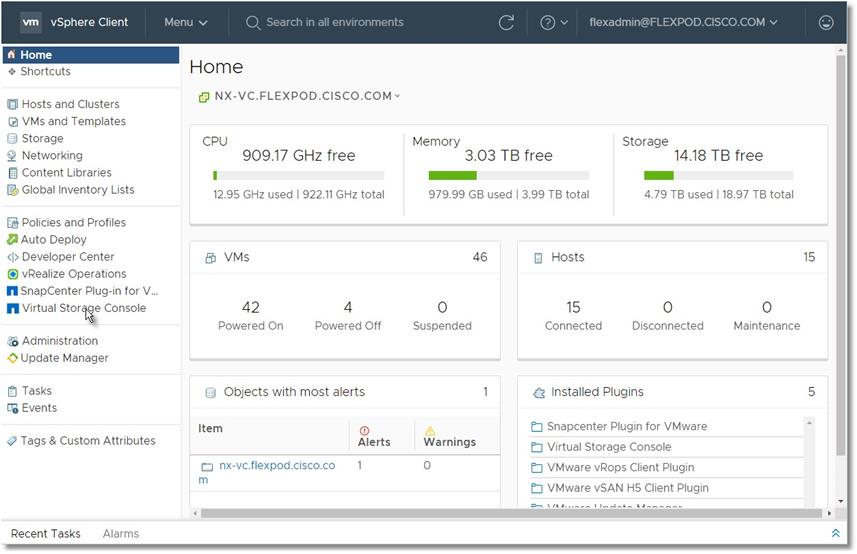Screen dimensions: 857x554
Task: Click the Warnings column header
Action: (449, 437)
